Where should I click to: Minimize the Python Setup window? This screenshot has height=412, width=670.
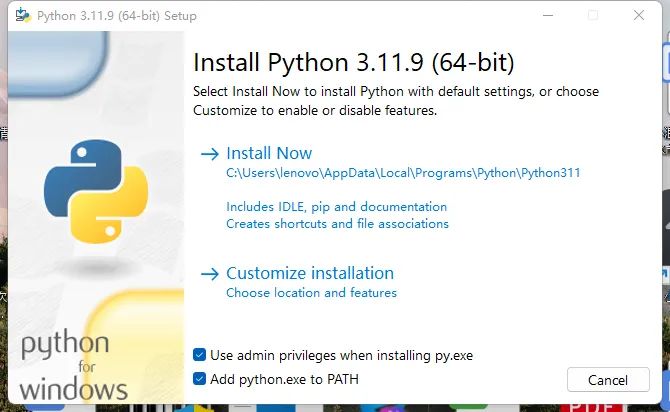click(548, 15)
